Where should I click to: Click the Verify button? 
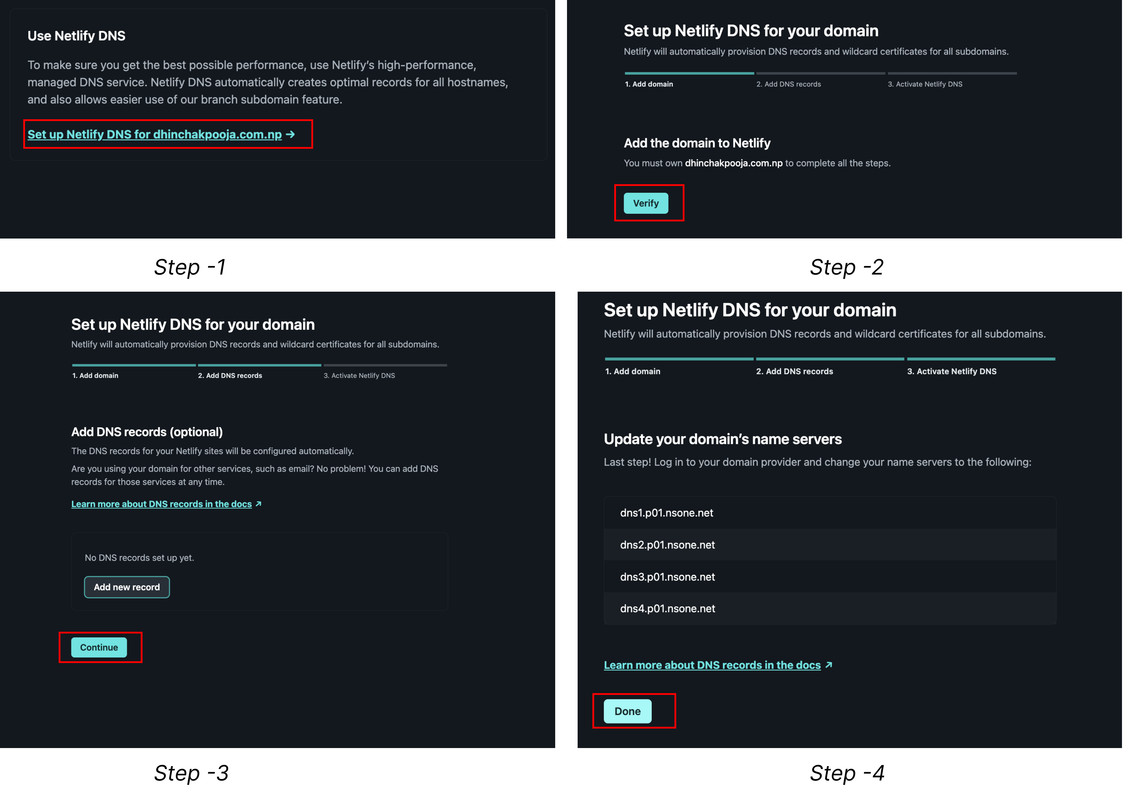pyautogui.click(x=646, y=203)
